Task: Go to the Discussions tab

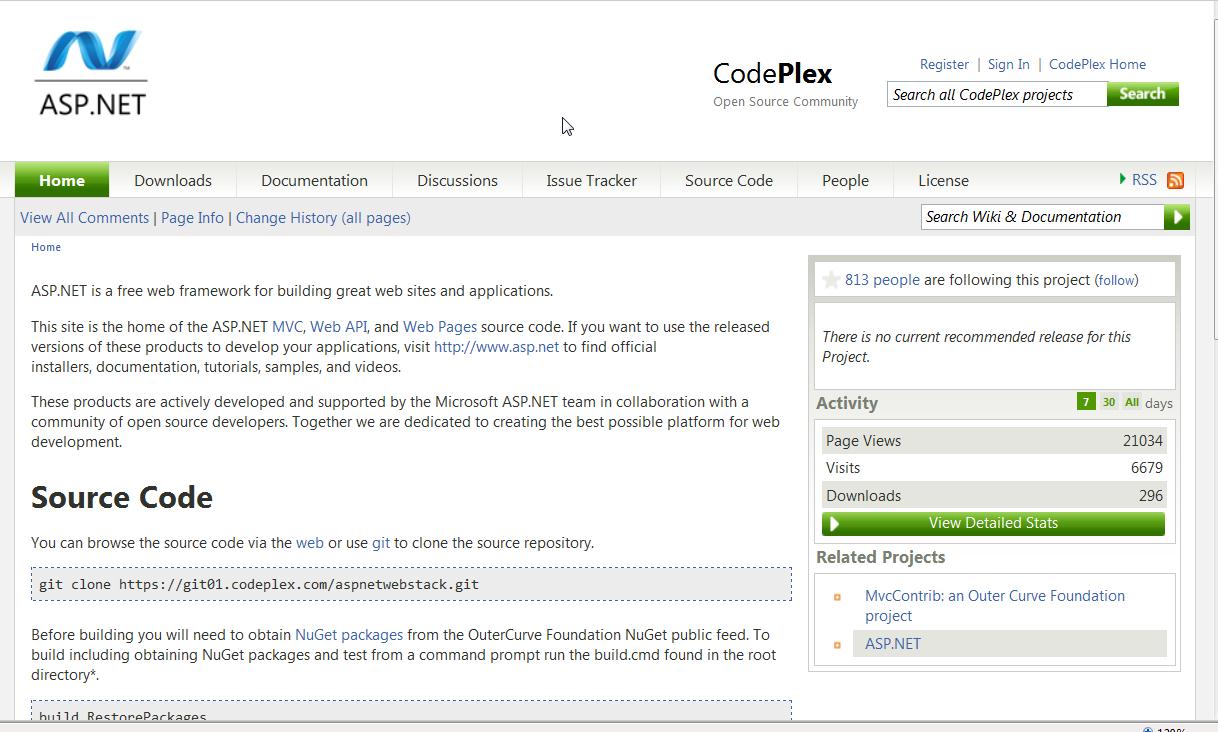Action: [457, 180]
